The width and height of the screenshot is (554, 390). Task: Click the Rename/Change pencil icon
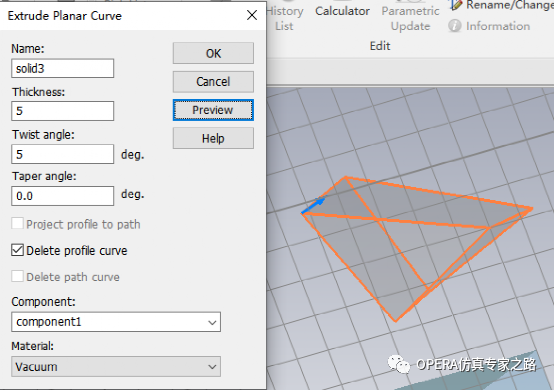point(455,5)
